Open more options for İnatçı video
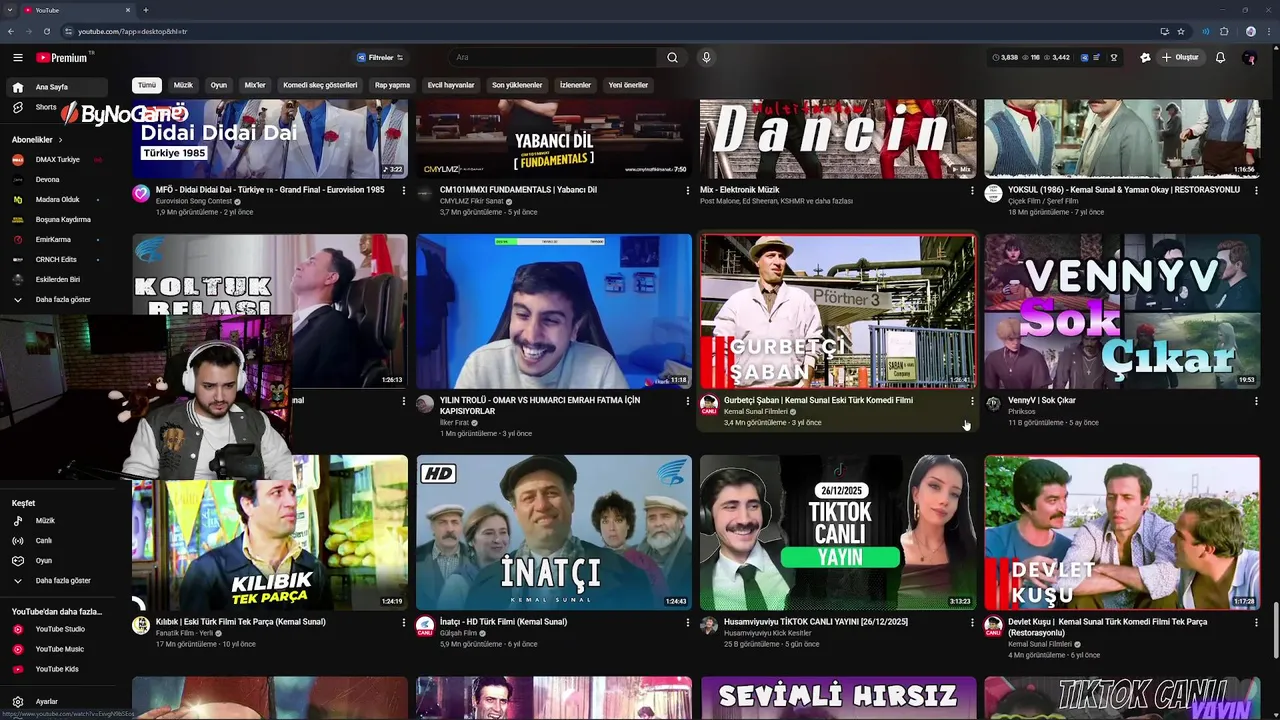 coord(688,623)
